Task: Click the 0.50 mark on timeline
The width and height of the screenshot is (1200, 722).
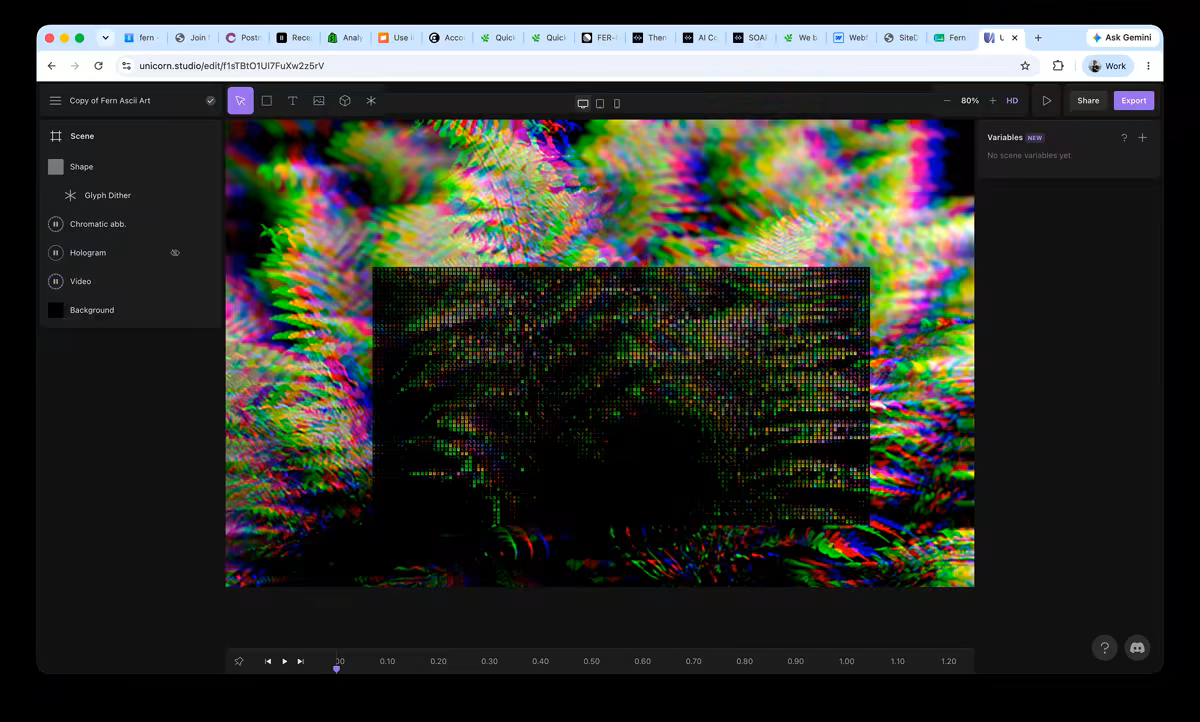Action: 592,661
